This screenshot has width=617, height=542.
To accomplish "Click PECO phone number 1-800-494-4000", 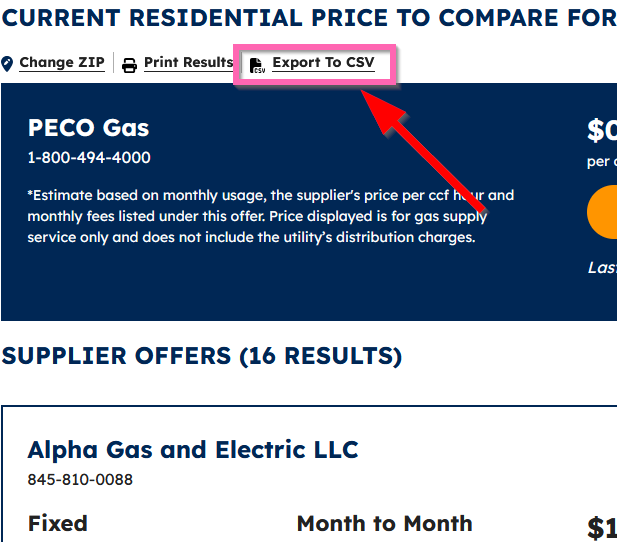I will coord(89,157).
